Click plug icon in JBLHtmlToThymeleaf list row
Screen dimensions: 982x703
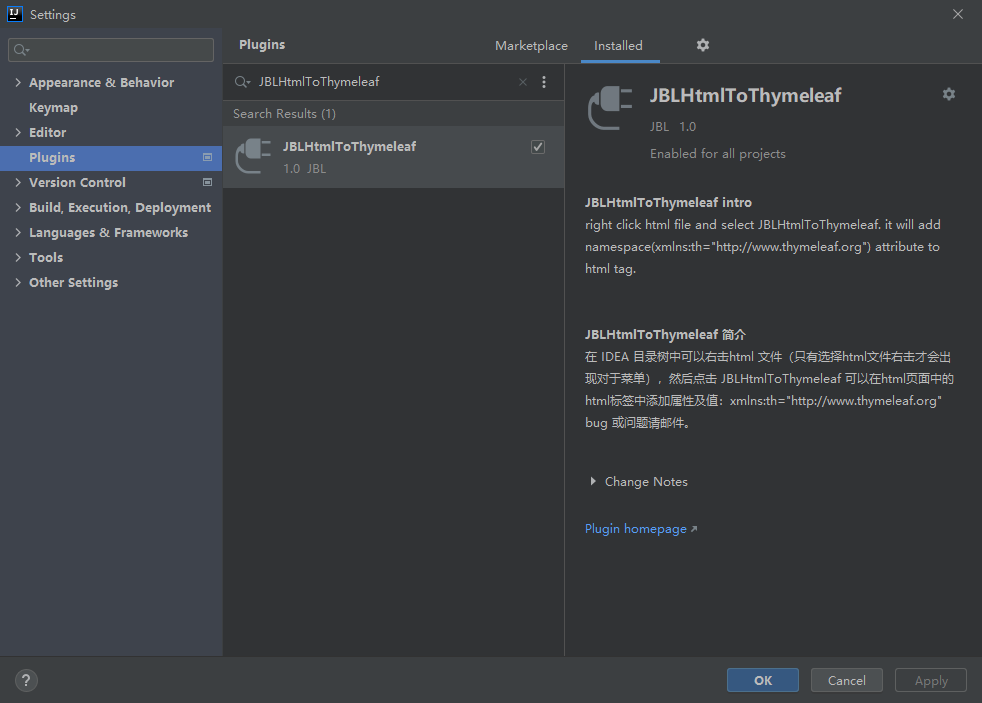point(253,156)
